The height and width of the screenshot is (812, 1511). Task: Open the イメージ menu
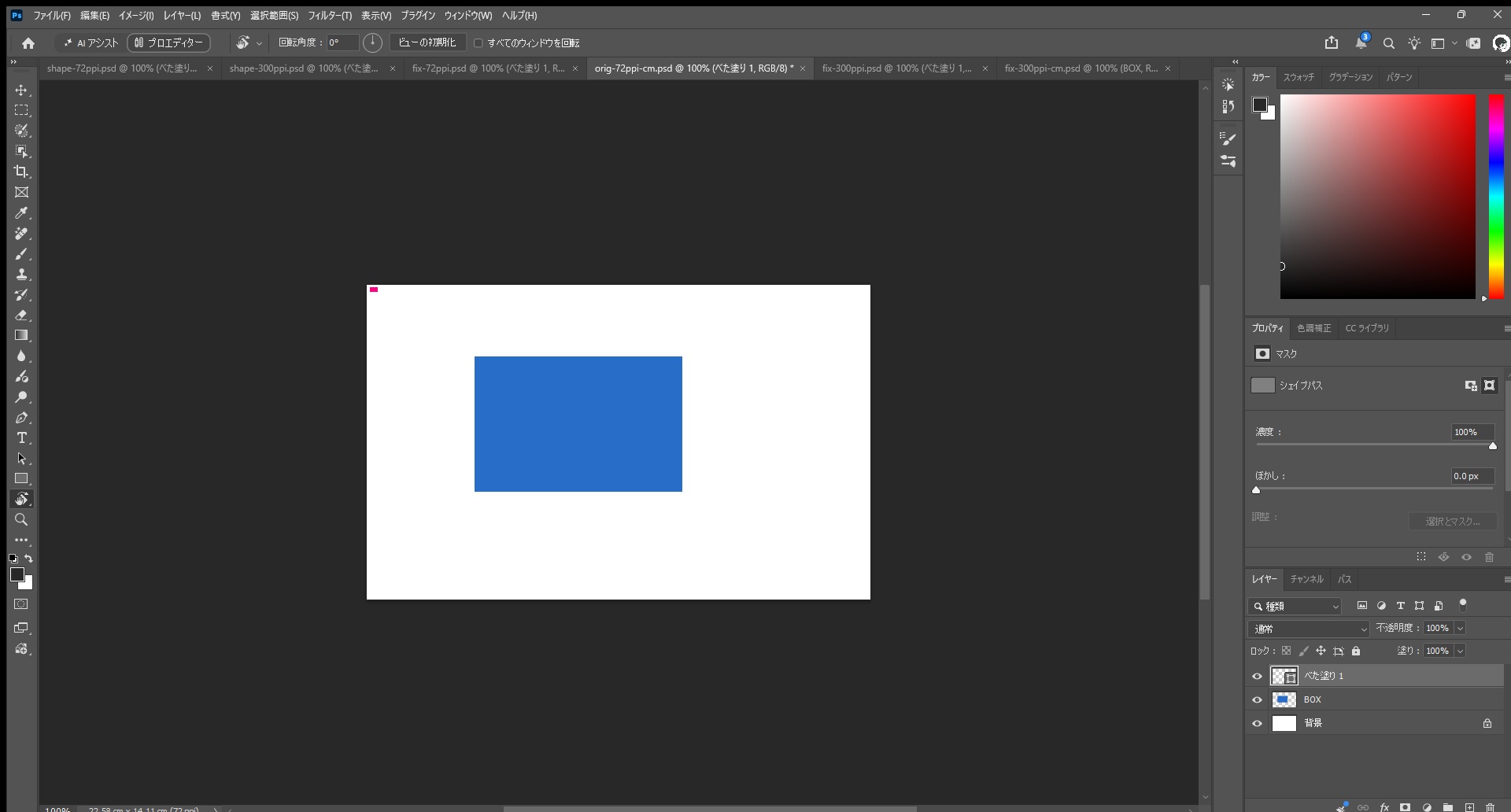[136, 16]
